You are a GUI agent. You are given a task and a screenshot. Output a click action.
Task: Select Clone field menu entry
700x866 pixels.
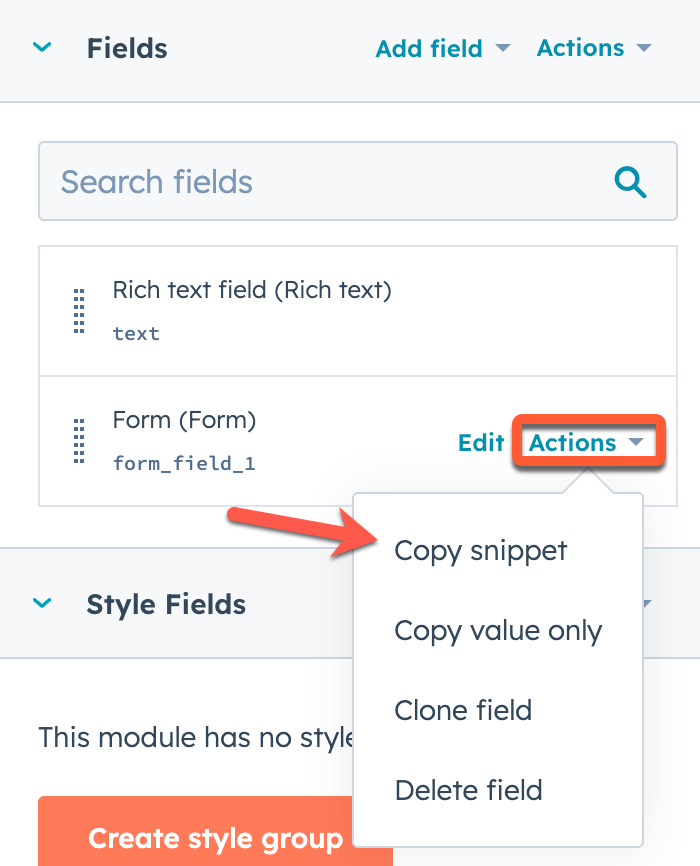[463, 711]
